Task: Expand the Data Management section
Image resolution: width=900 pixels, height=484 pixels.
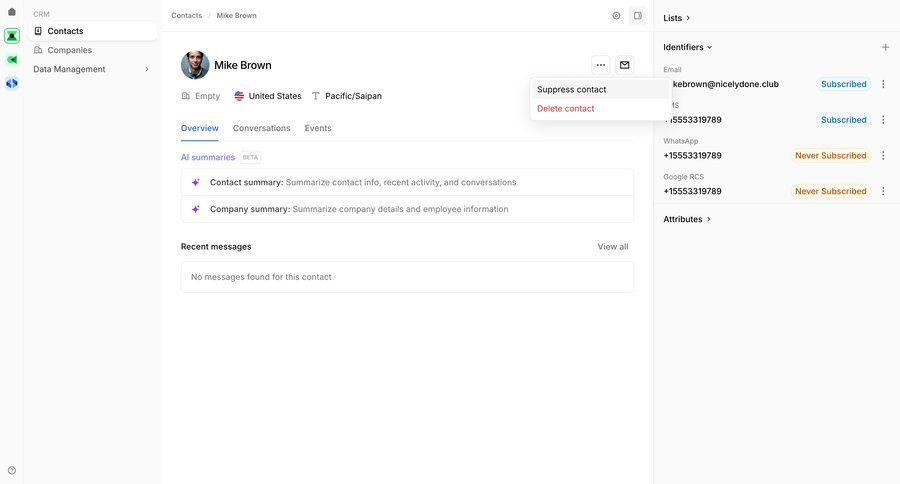Action: click(92, 69)
